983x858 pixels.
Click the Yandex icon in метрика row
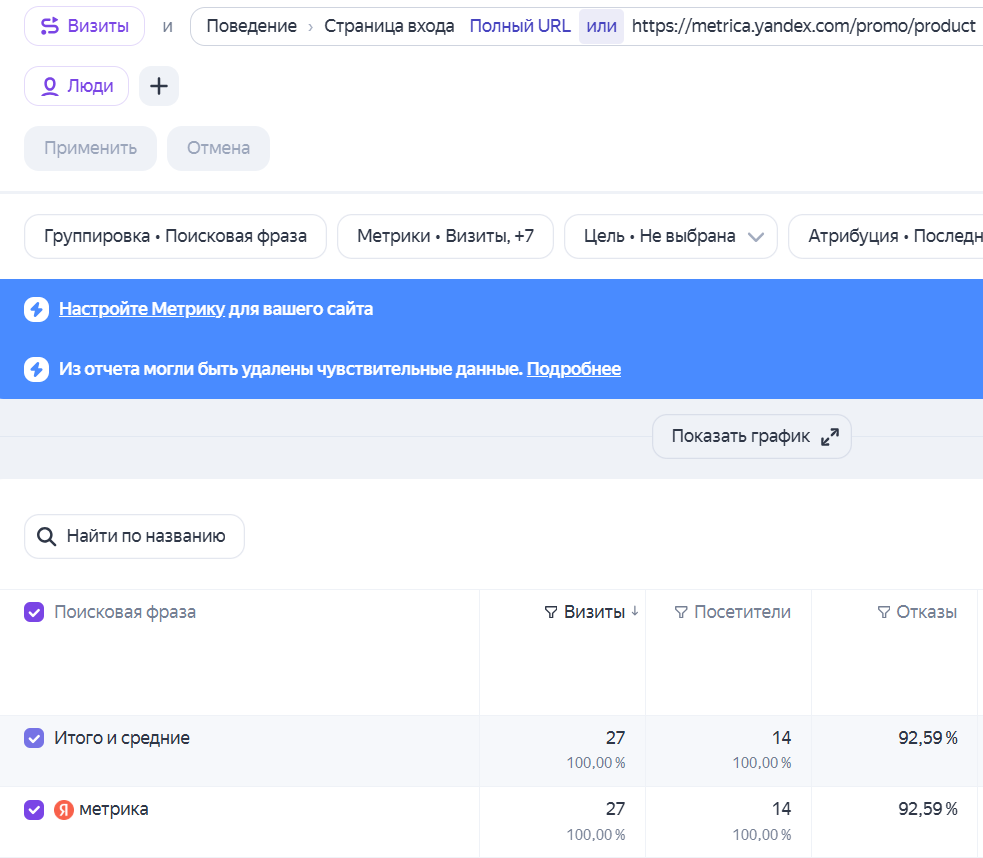tap(63, 810)
